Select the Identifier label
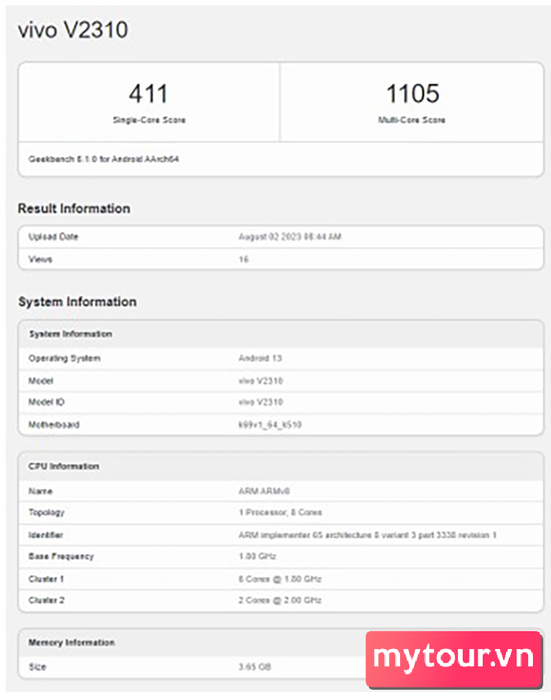Viewport: 551px width, 700px height. [46, 535]
